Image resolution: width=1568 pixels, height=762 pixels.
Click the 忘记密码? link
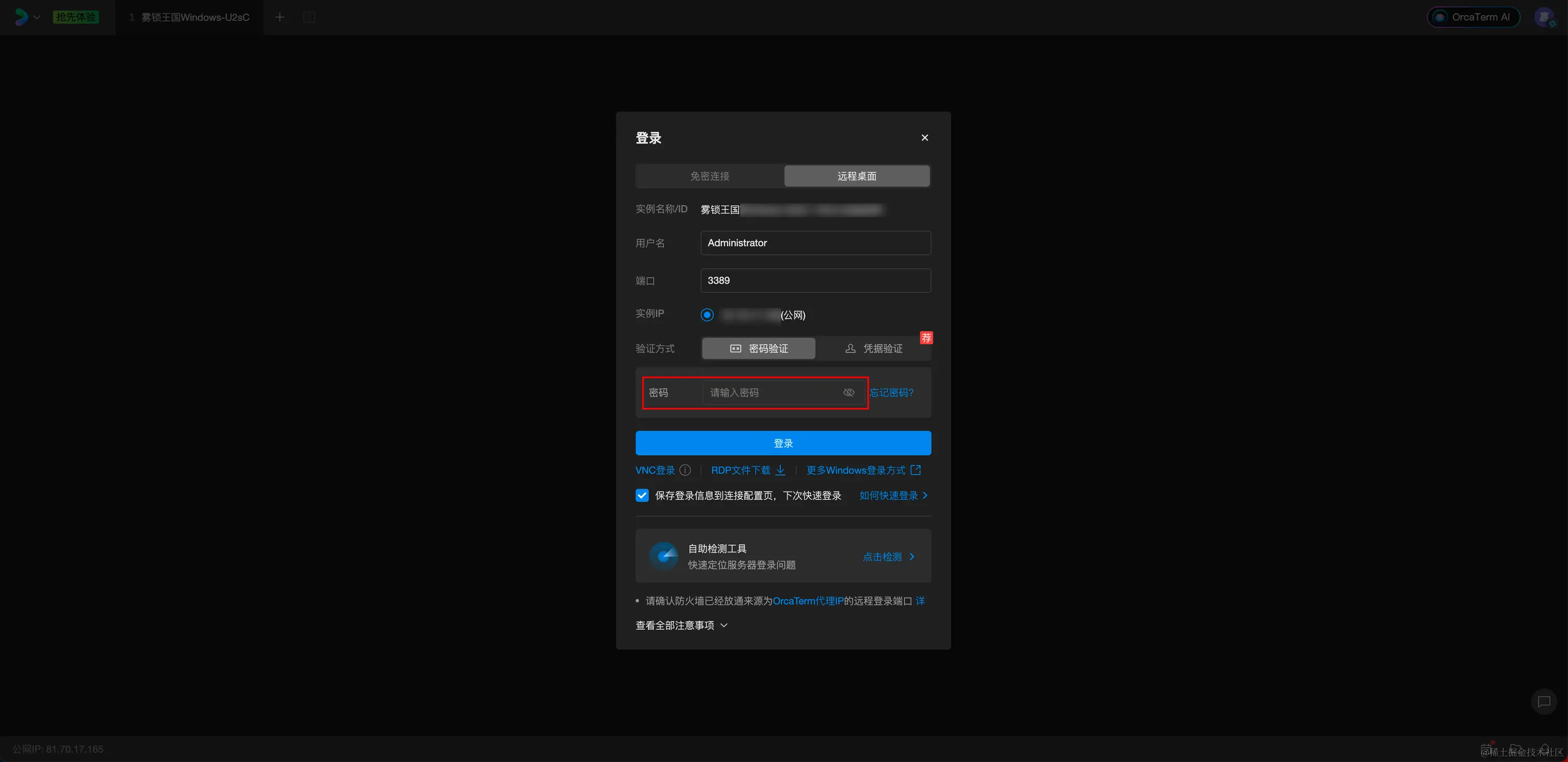tap(891, 392)
